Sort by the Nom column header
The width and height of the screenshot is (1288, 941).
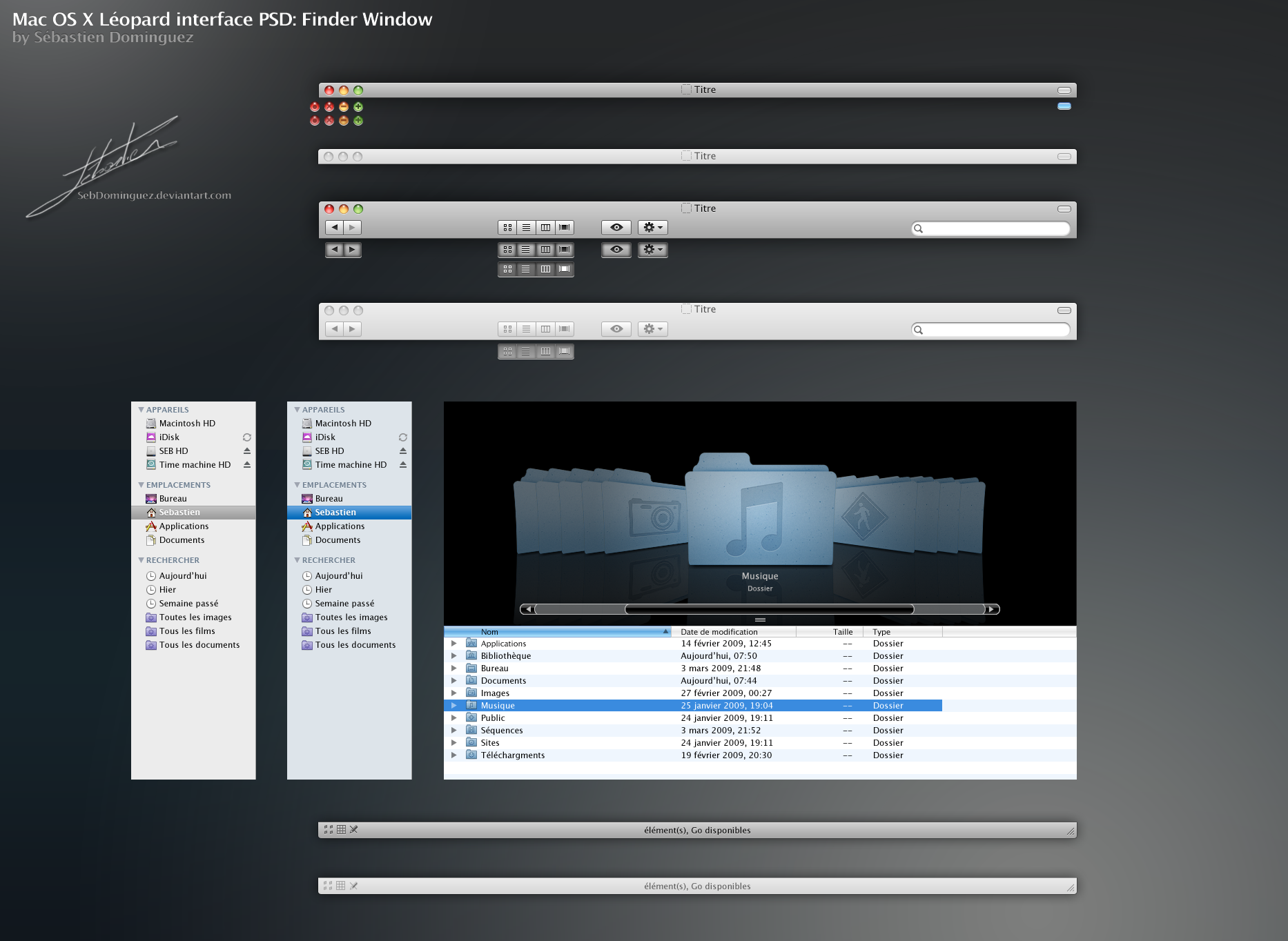(558, 632)
